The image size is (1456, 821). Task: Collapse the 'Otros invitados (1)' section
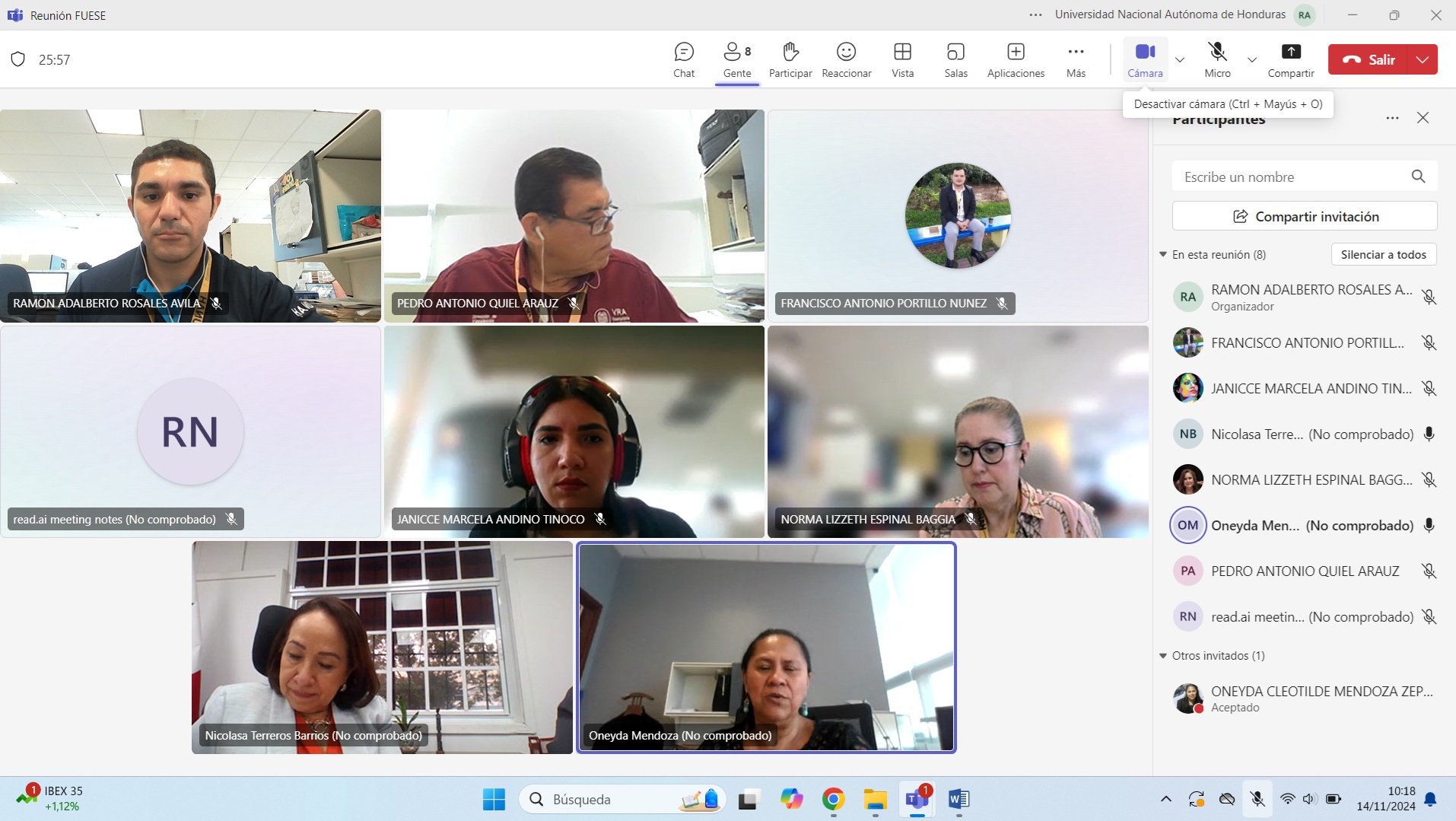[1163, 655]
